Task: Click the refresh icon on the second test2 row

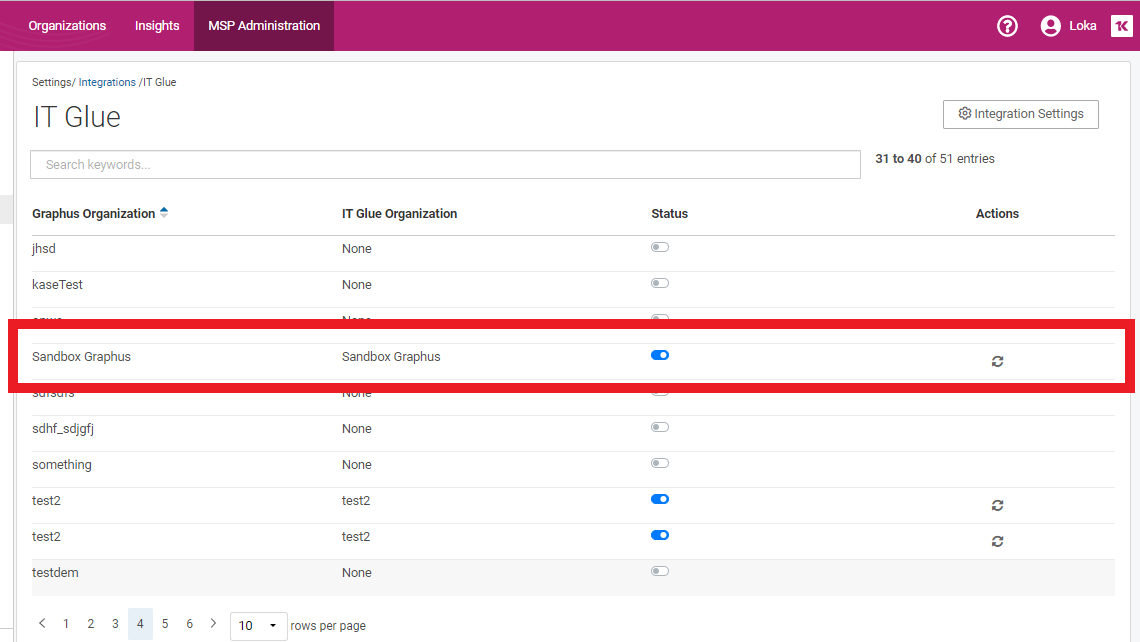Action: click(x=997, y=541)
